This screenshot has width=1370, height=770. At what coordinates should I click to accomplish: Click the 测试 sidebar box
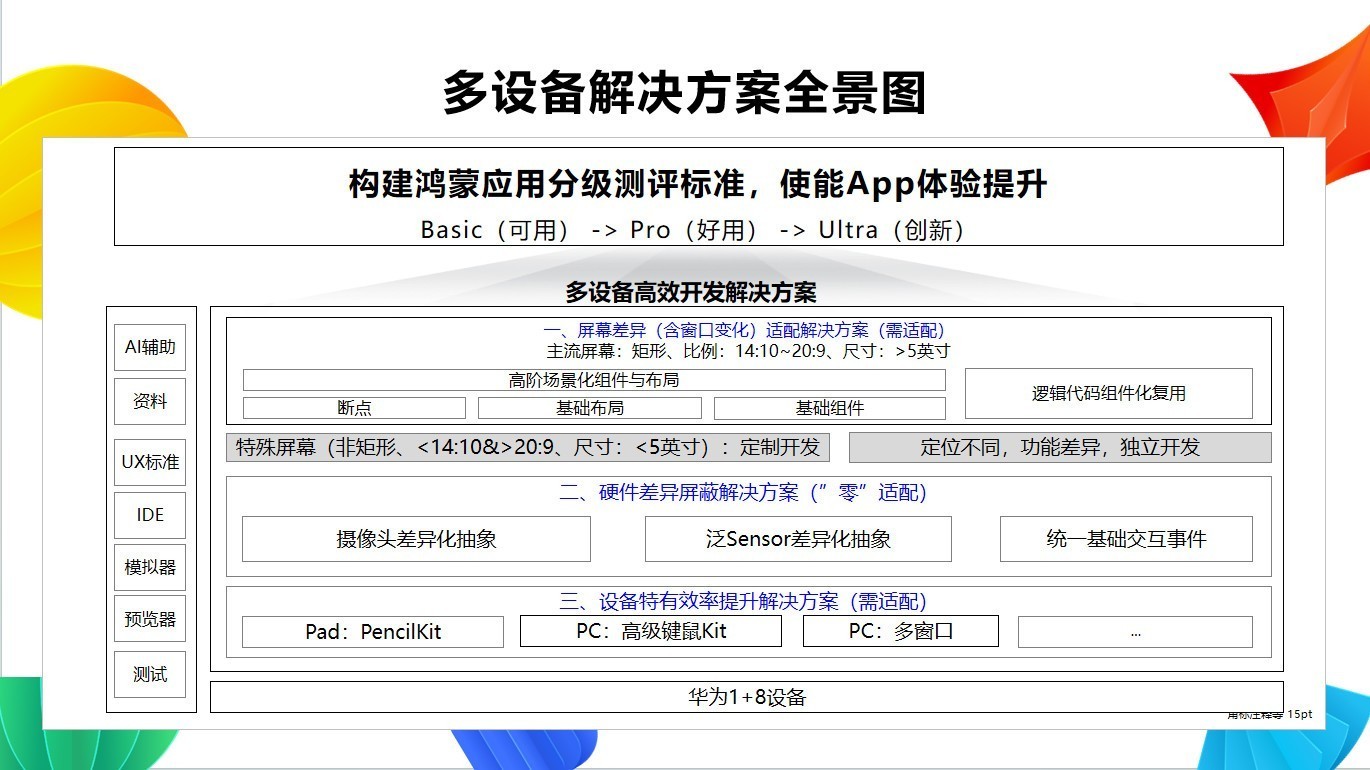pyautogui.click(x=150, y=674)
